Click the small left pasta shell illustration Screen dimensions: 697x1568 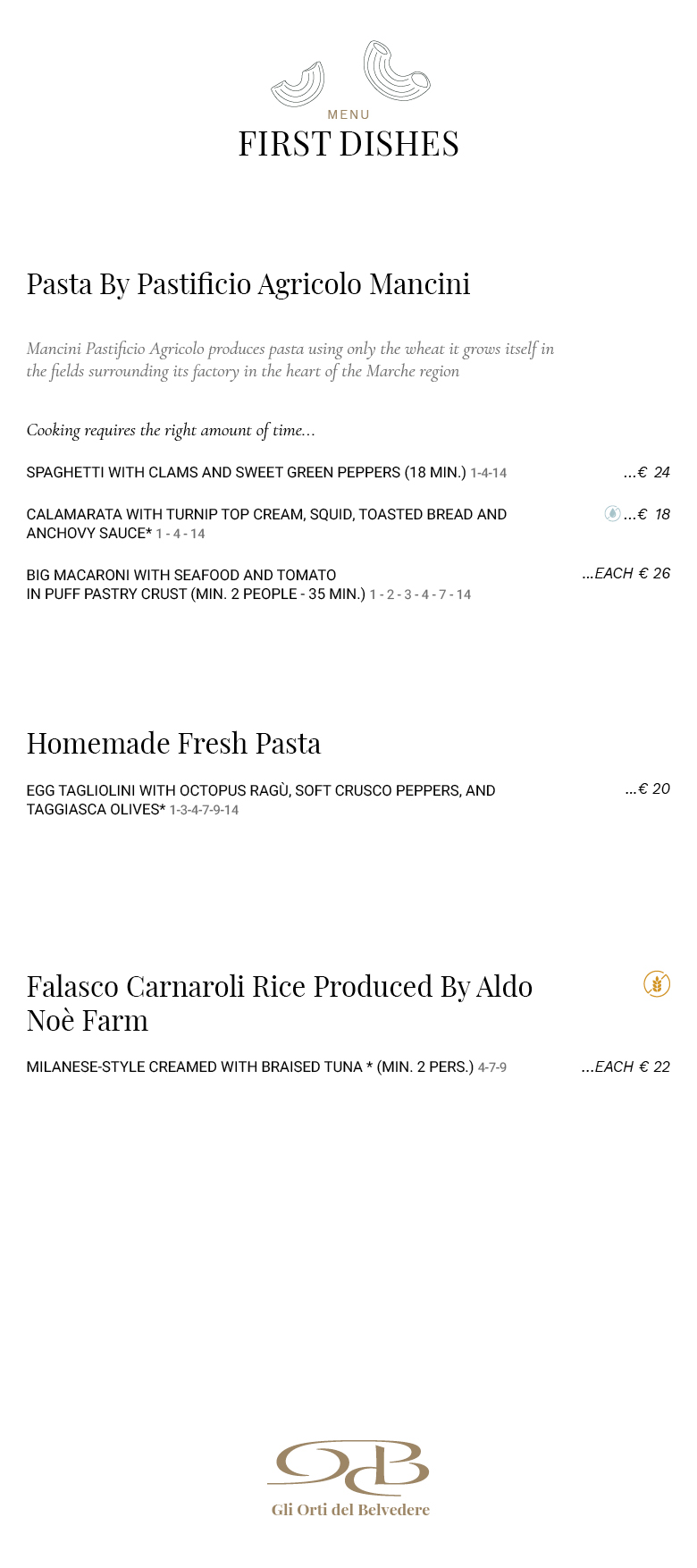[298, 85]
